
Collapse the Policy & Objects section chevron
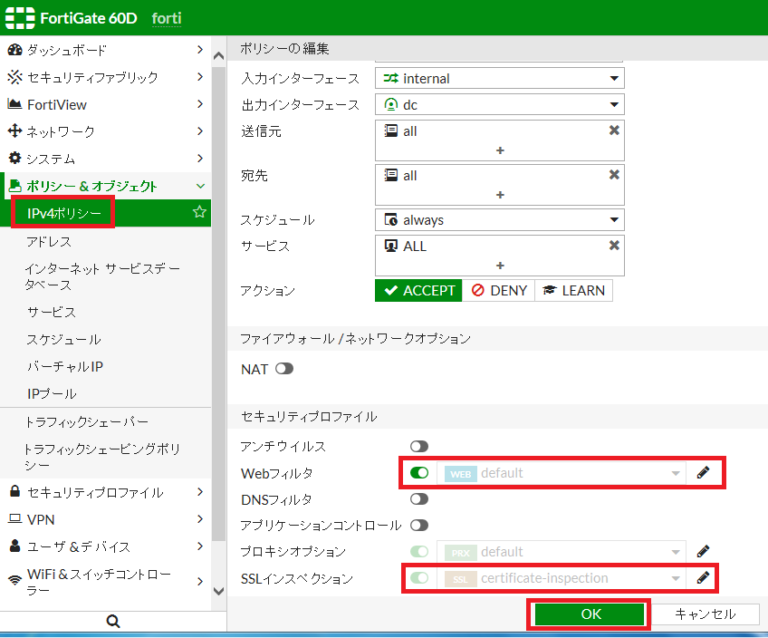200,186
